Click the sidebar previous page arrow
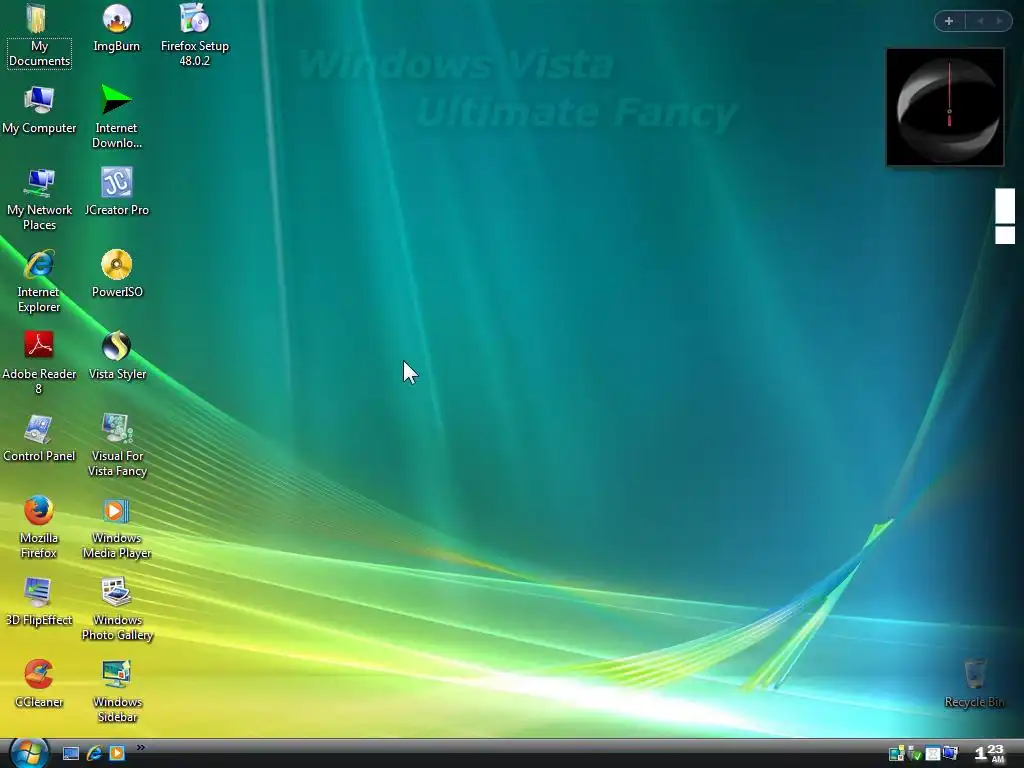 tap(980, 22)
